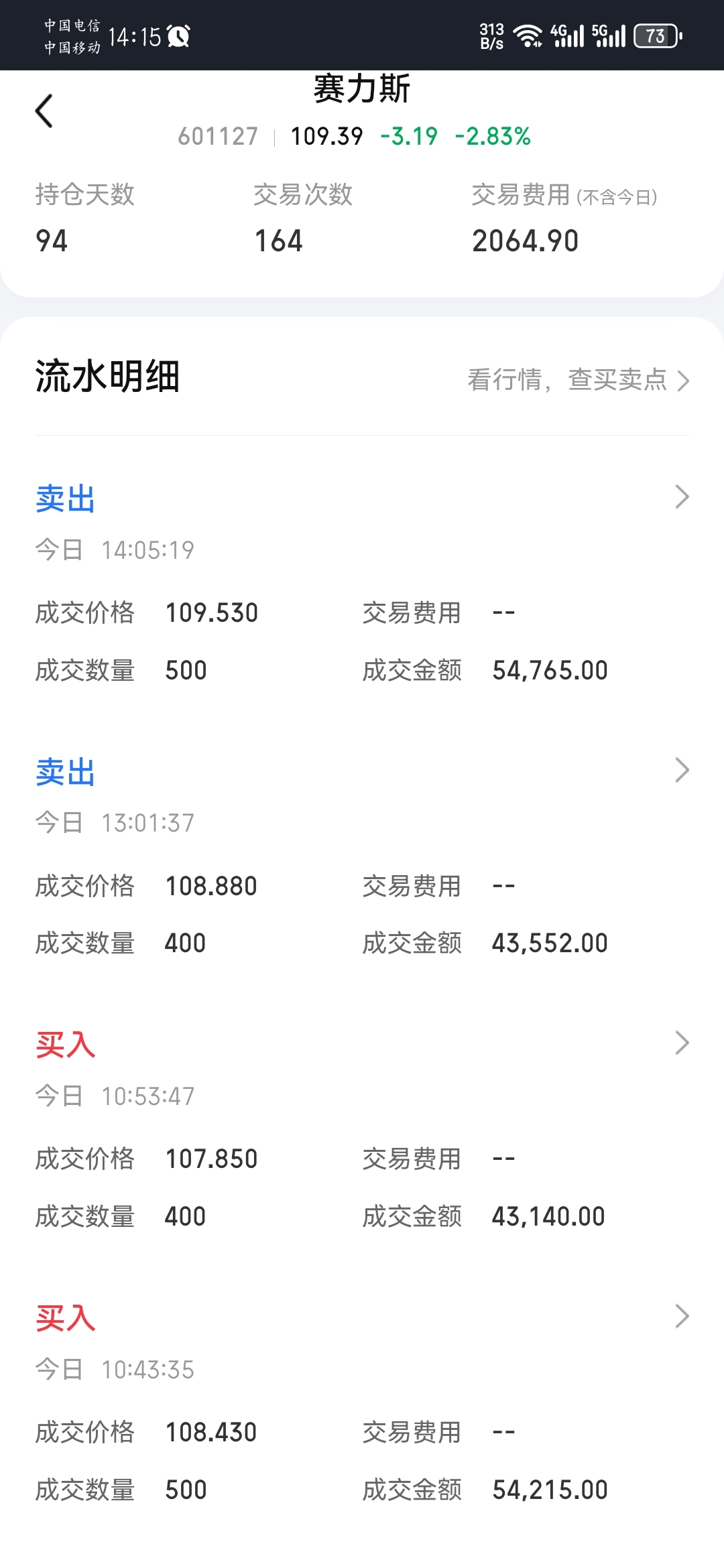Screen dimensions: 724x1568
Task: Tap the Wi-Fi signal status icon
Action: (528, 36)
